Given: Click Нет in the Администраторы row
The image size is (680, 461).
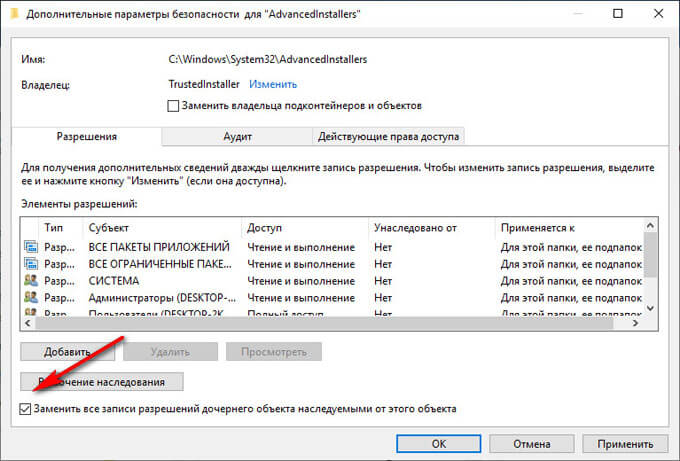Looking at the screenshot, I should point(383,298).
